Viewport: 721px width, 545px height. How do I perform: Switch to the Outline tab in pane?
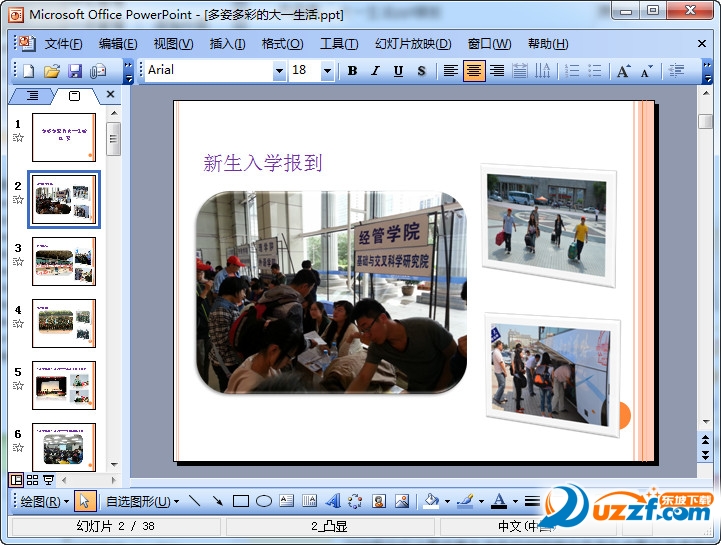click(x=32, y=96)
